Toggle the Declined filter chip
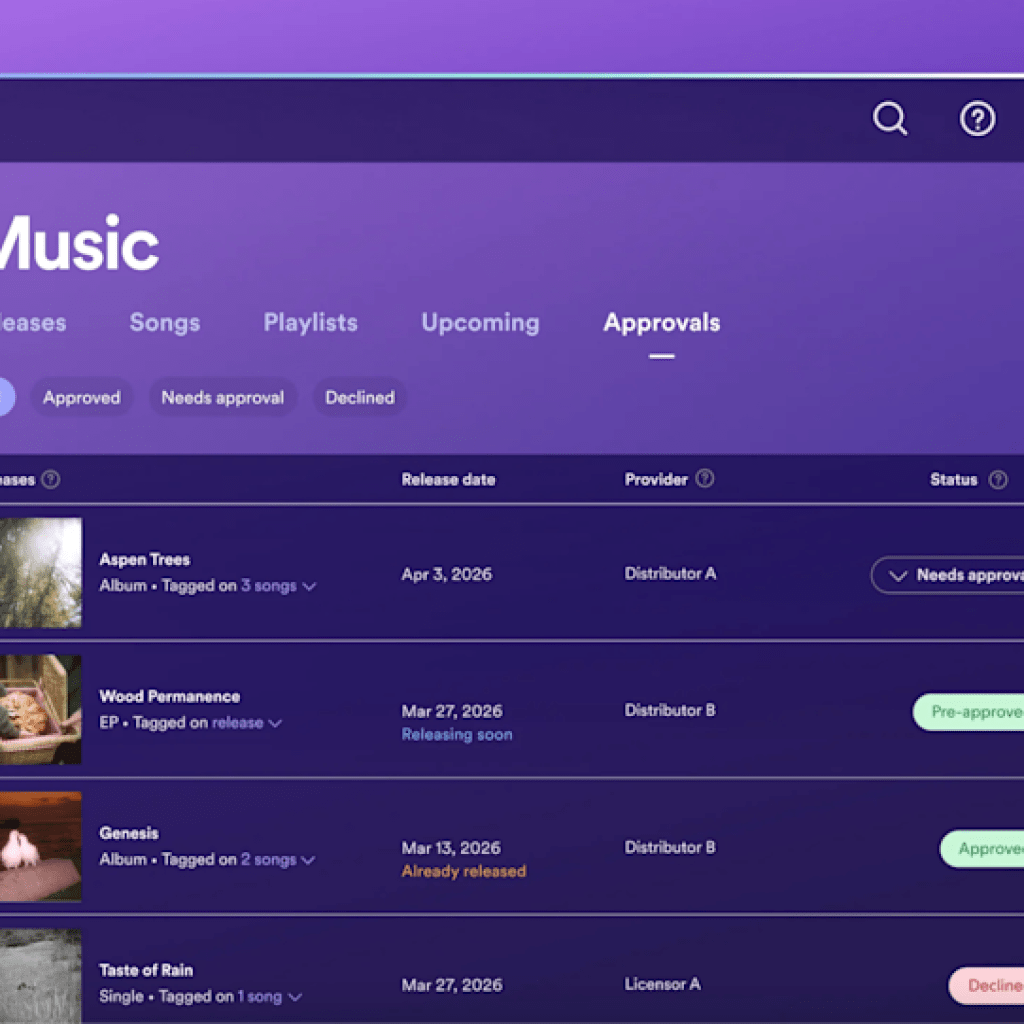Viewport: 1024px width, 1024px height. [359, 397]
